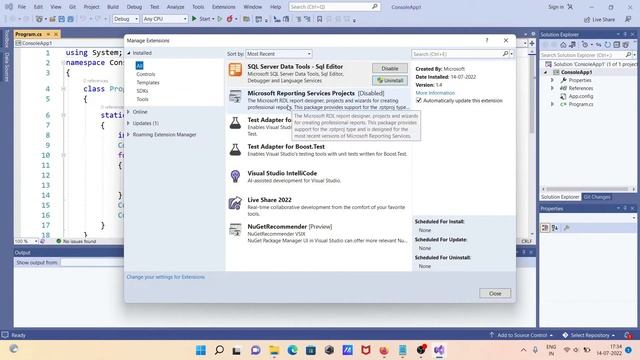
Task: Click the Categorized view icon in Properties panel
Action: 545,228
